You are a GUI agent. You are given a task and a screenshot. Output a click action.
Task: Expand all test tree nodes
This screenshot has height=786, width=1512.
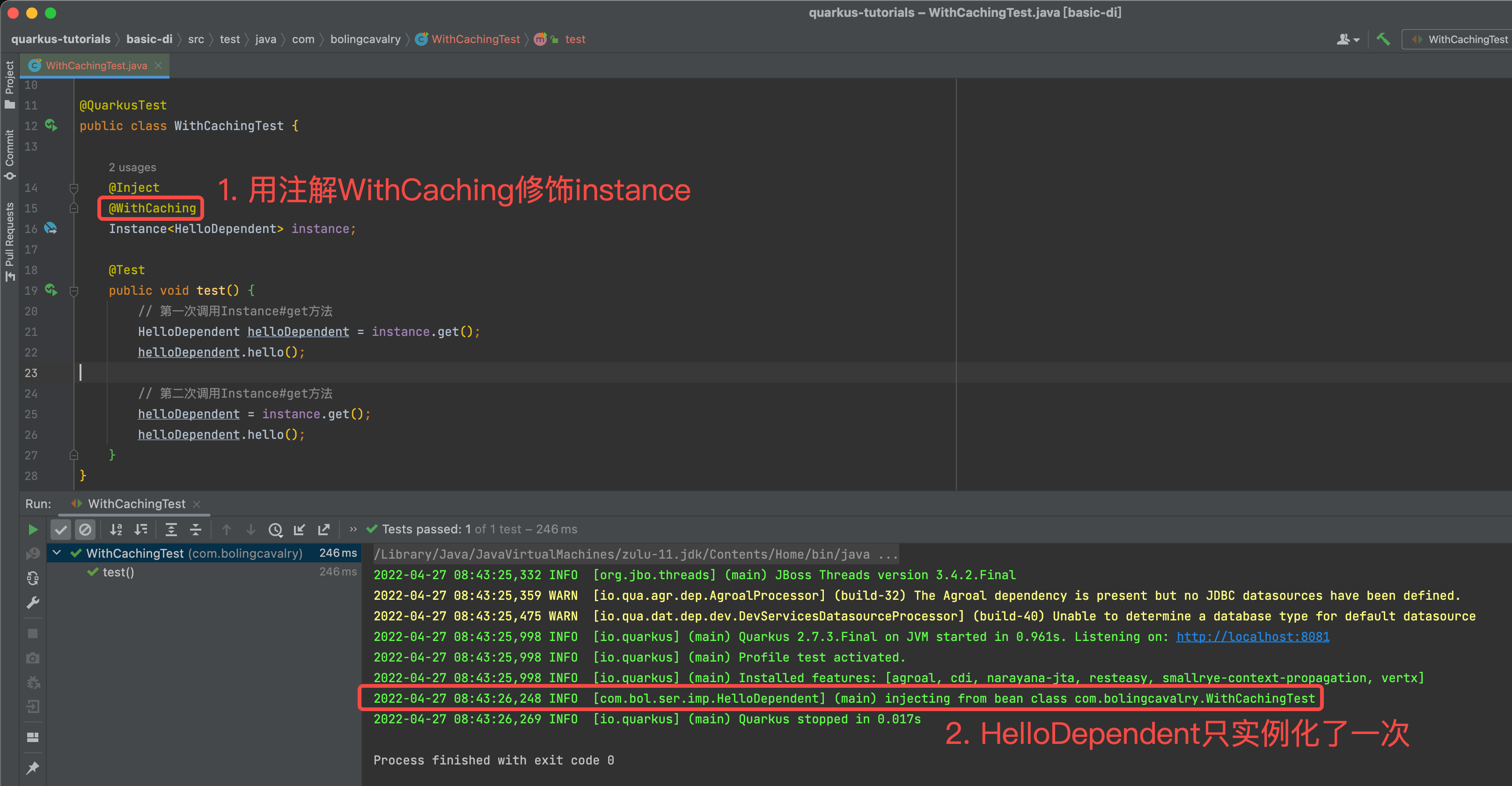pos(171,530)
